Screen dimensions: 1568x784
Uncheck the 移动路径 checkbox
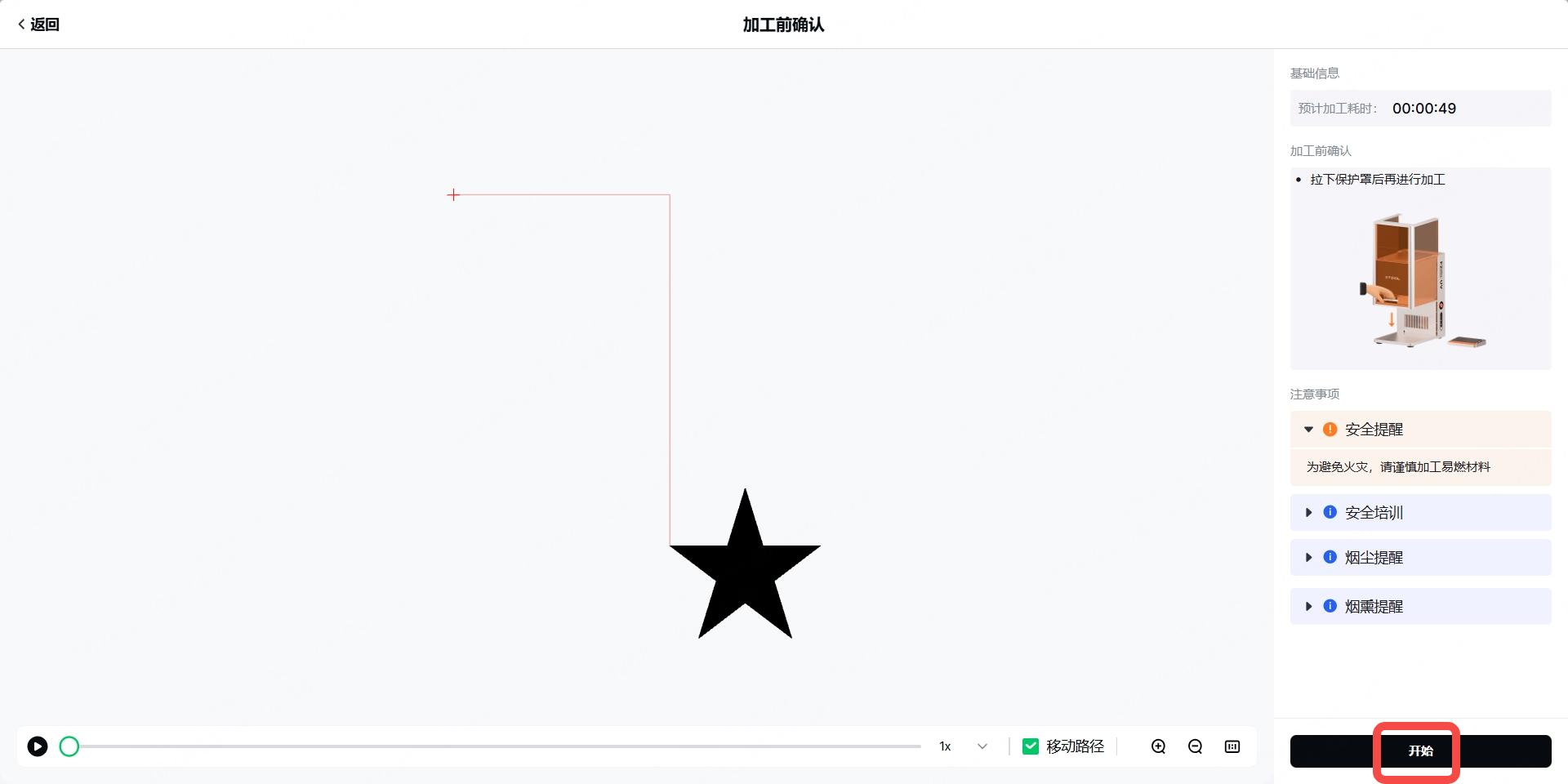click(1031, 746)
